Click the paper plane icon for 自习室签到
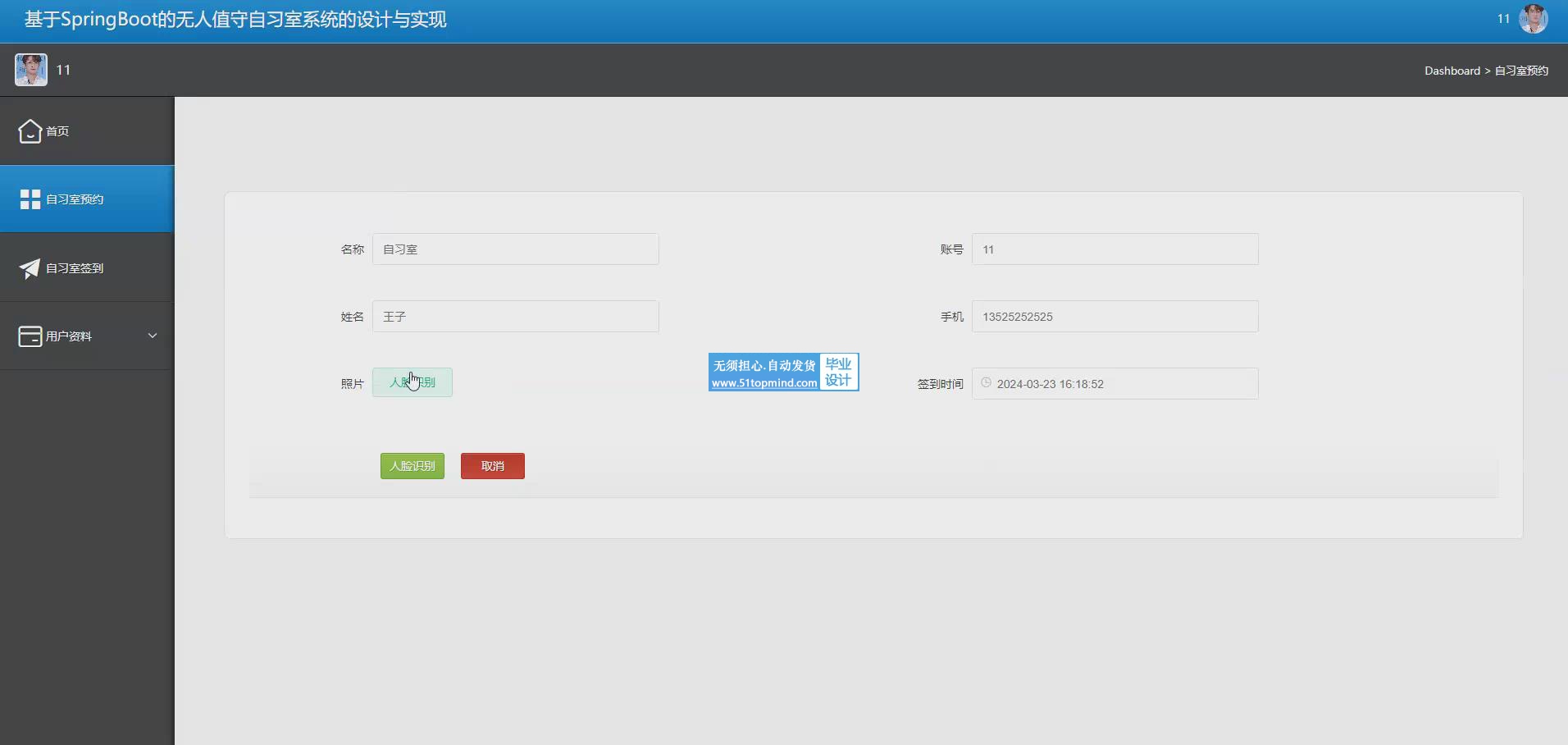The height and width of the screenshot is (745, 1568). 30,268
